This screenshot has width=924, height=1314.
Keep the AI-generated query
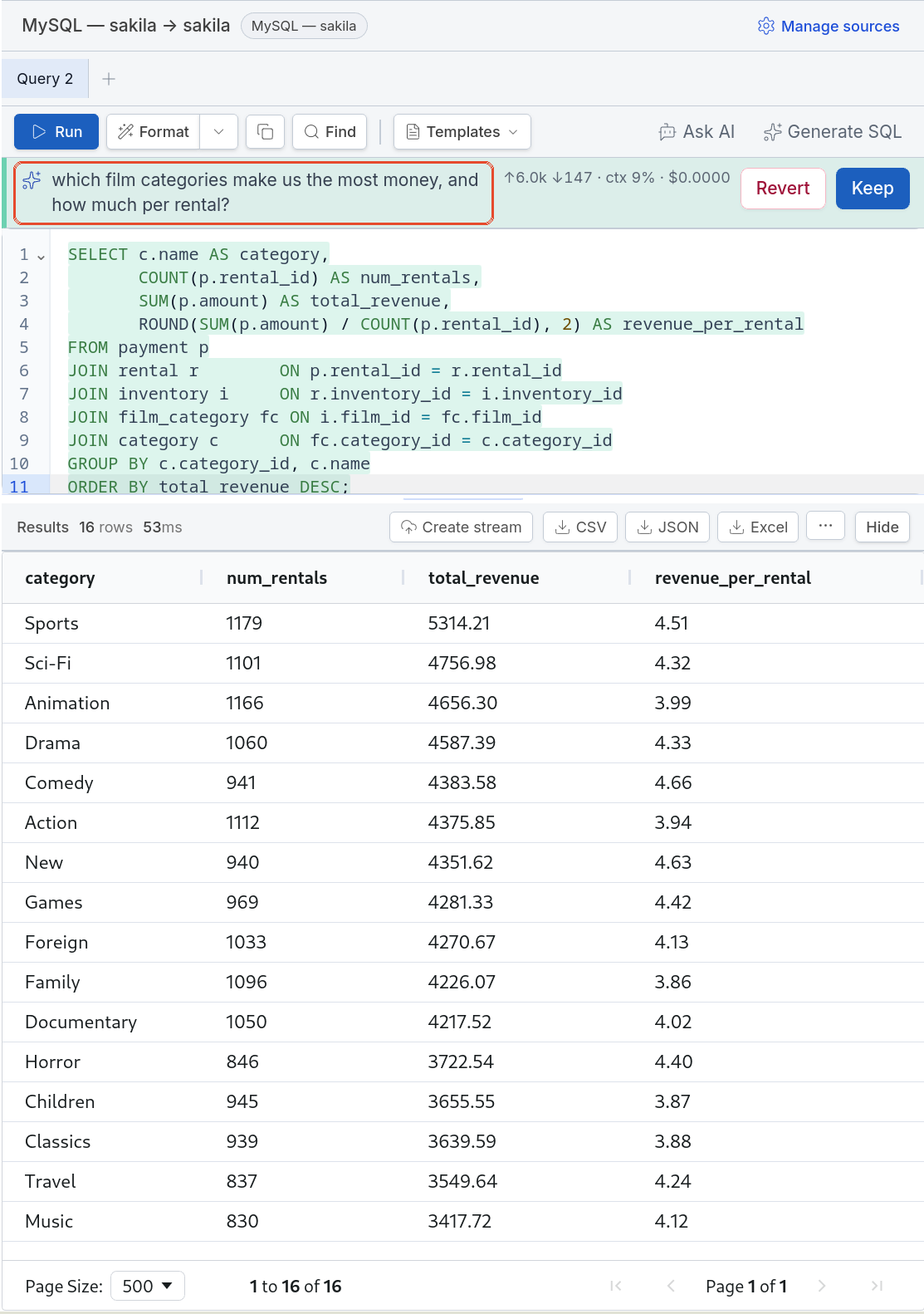click(x=873, y=189)
